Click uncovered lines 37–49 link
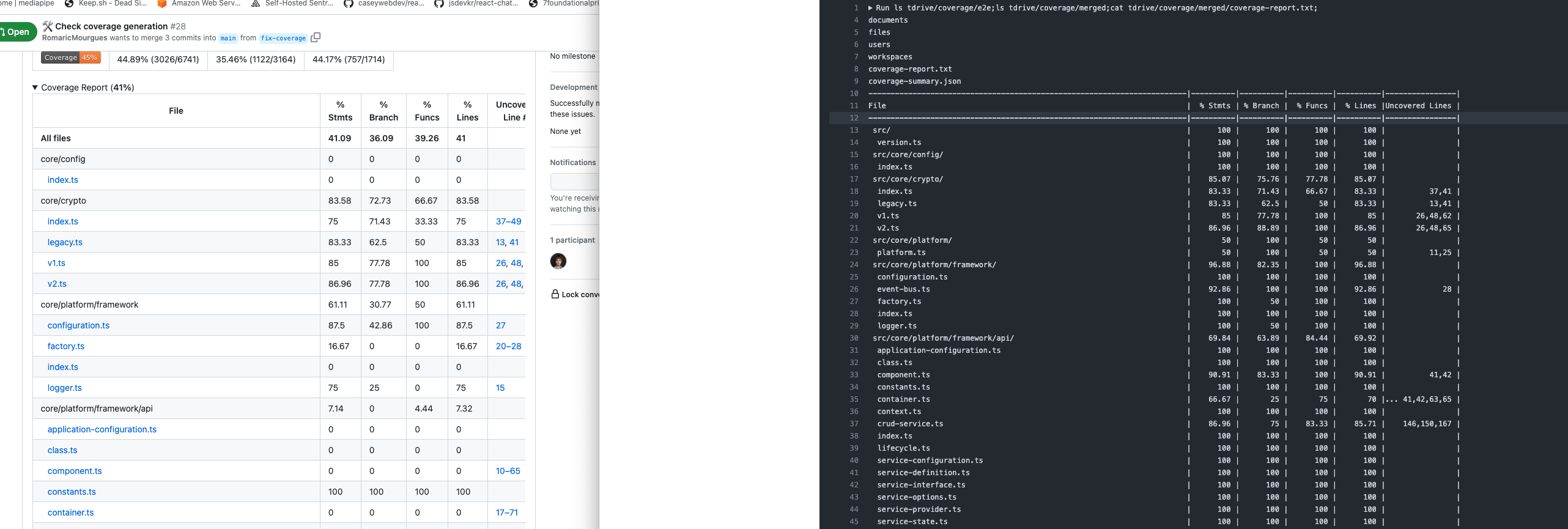This screenshot has height=529, width=1568. tap(509, 221)
